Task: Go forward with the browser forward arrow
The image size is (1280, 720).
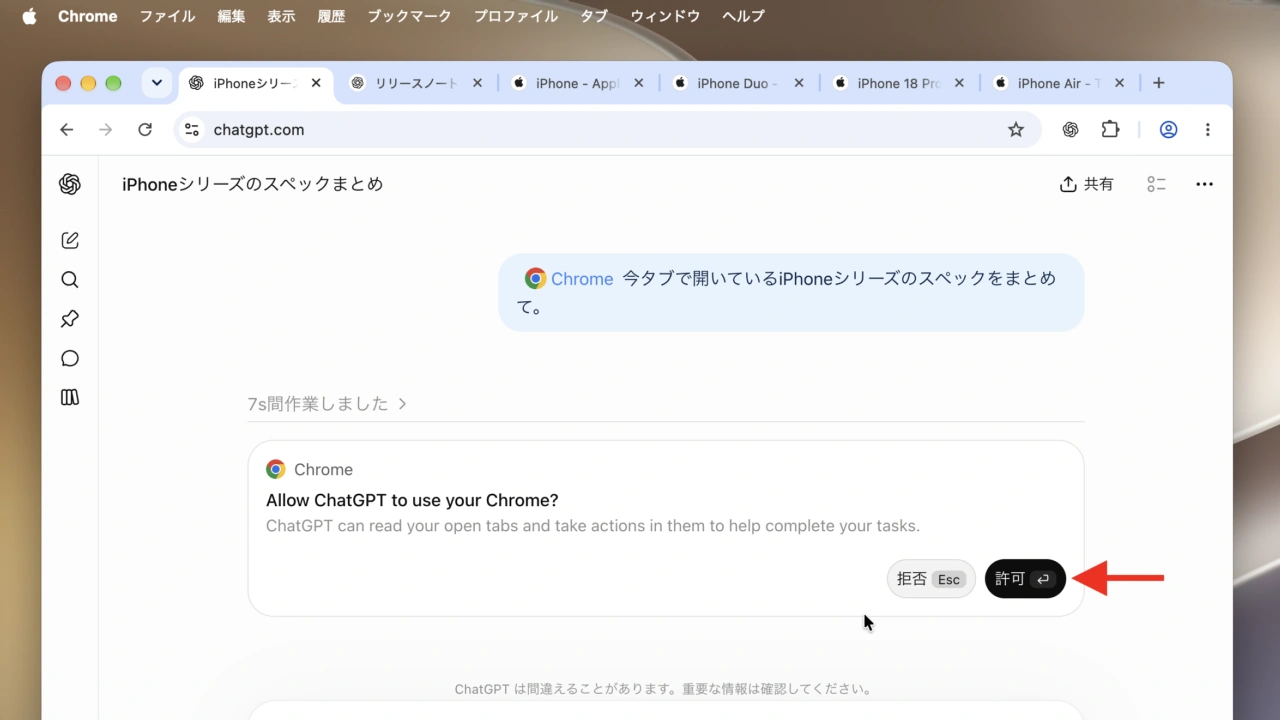Action: pyautogui.click(x=106, y=129)
